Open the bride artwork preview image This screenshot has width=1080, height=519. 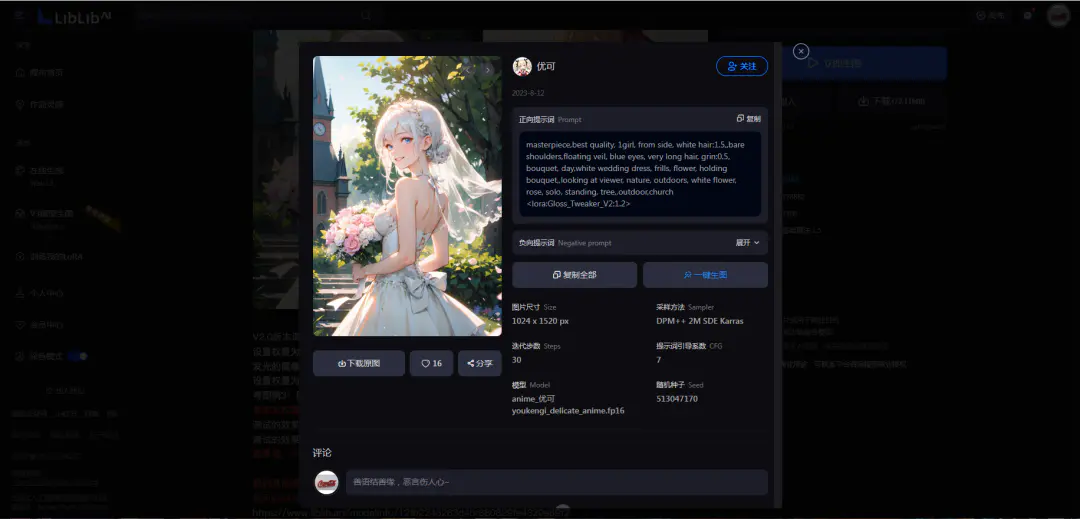pyautogui.click(x=407, y=196)
